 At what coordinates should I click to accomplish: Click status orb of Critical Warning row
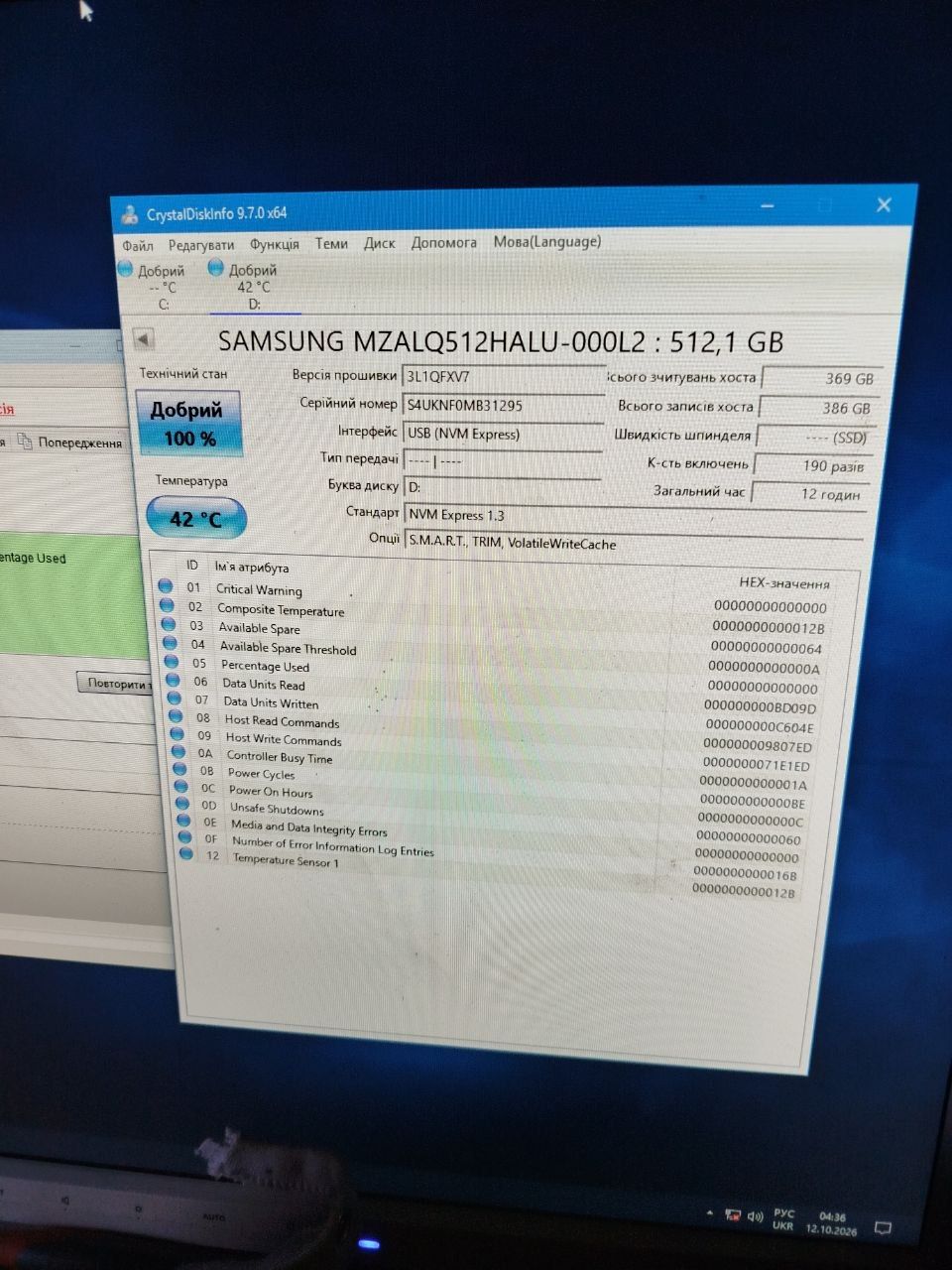pos(166,586)
